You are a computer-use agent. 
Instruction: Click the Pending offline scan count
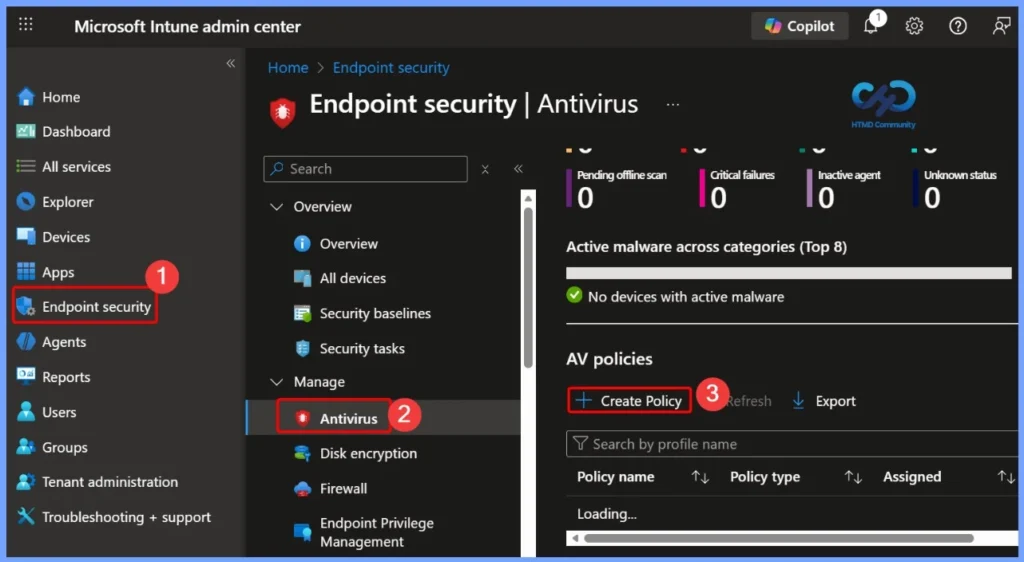click(585, 198)
